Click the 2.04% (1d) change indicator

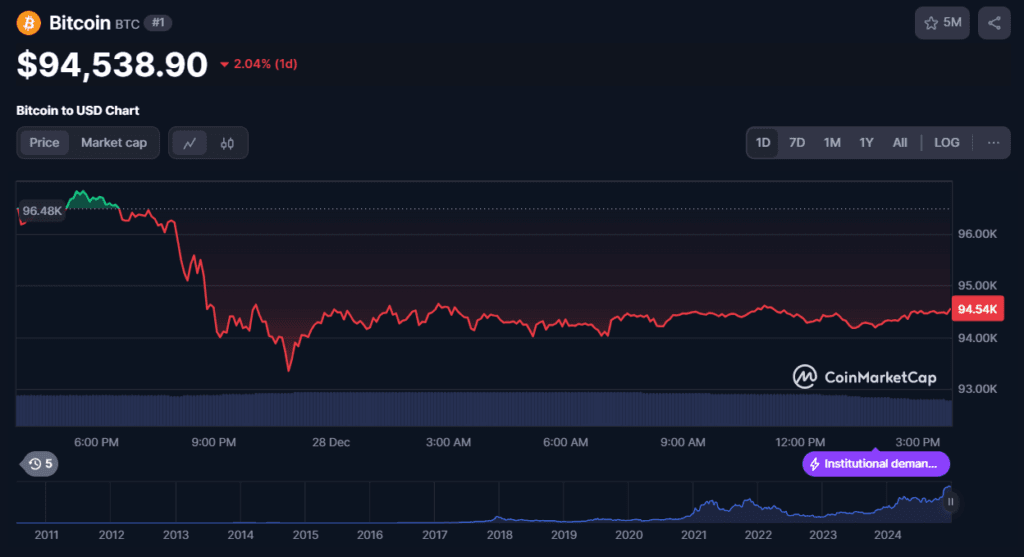point(259,64)
